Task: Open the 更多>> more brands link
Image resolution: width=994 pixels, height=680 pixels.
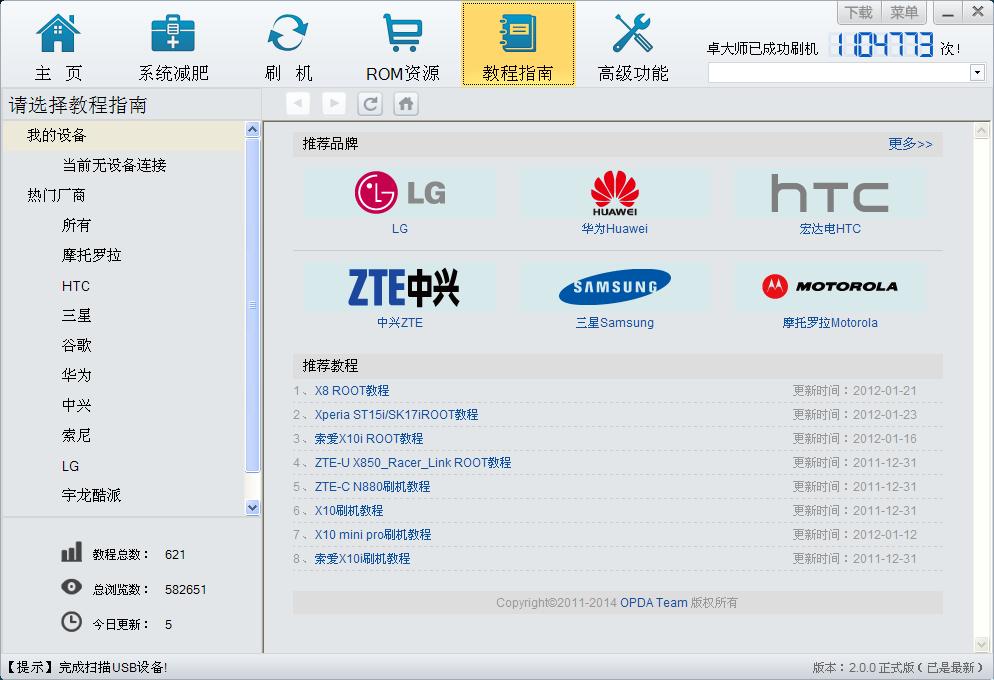Action: pyautogui.click(x=910, y=144)
